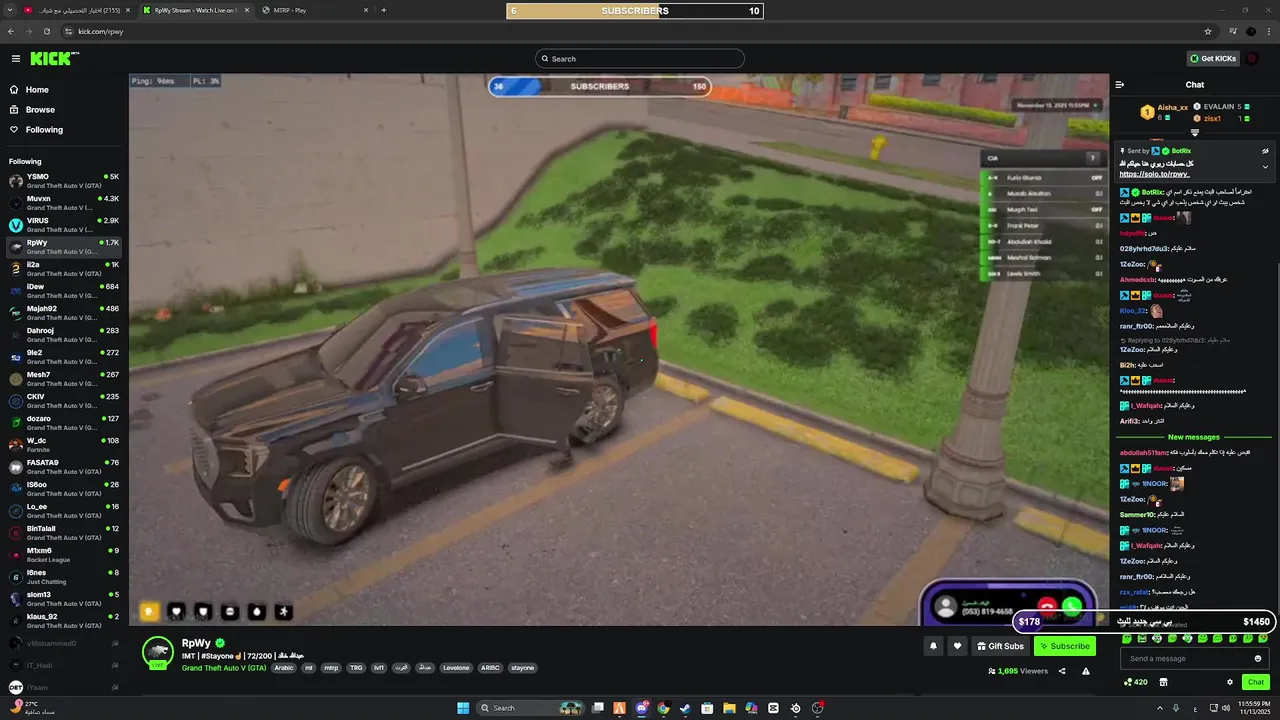This screenshot has height=720, width=1280.
Task: Open Discord from the taskbar
Action: (x=642, y=708)
